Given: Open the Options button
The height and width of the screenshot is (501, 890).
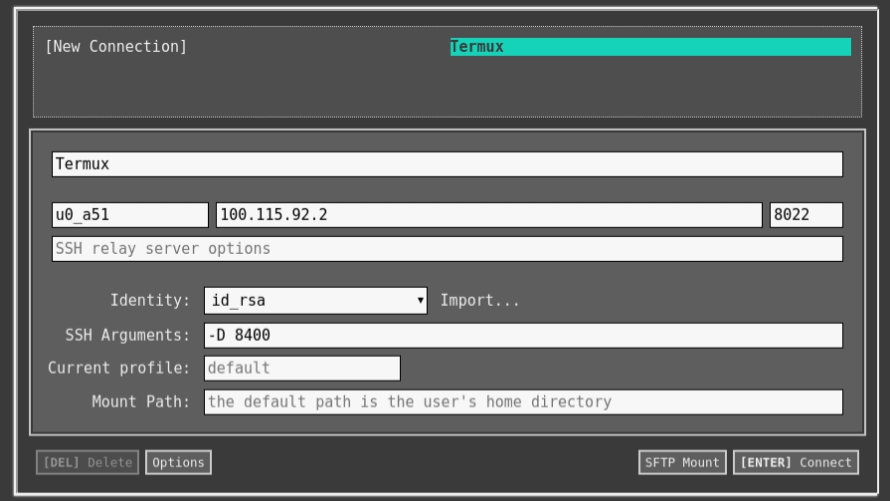Looking at the screenshot, I should [178, 462].
